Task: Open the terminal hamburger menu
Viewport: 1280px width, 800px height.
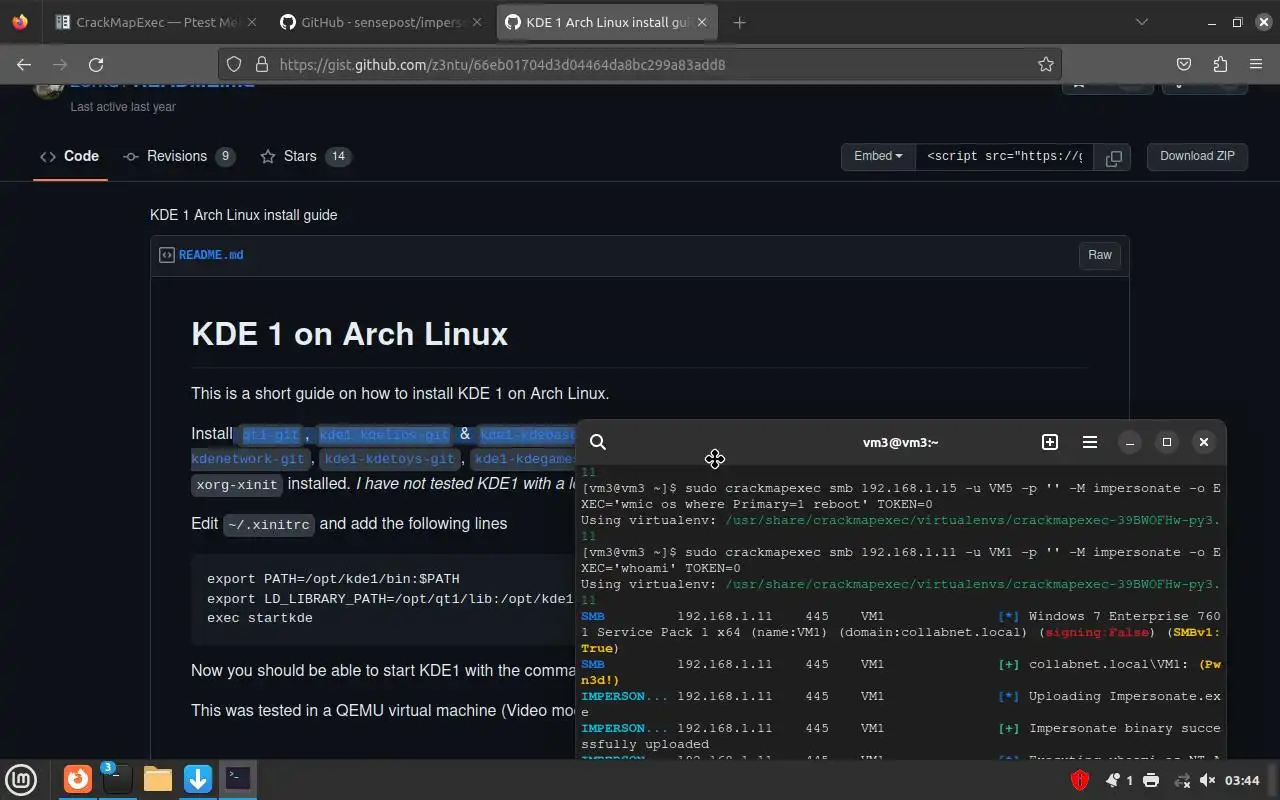Action: coord(1090,442)
